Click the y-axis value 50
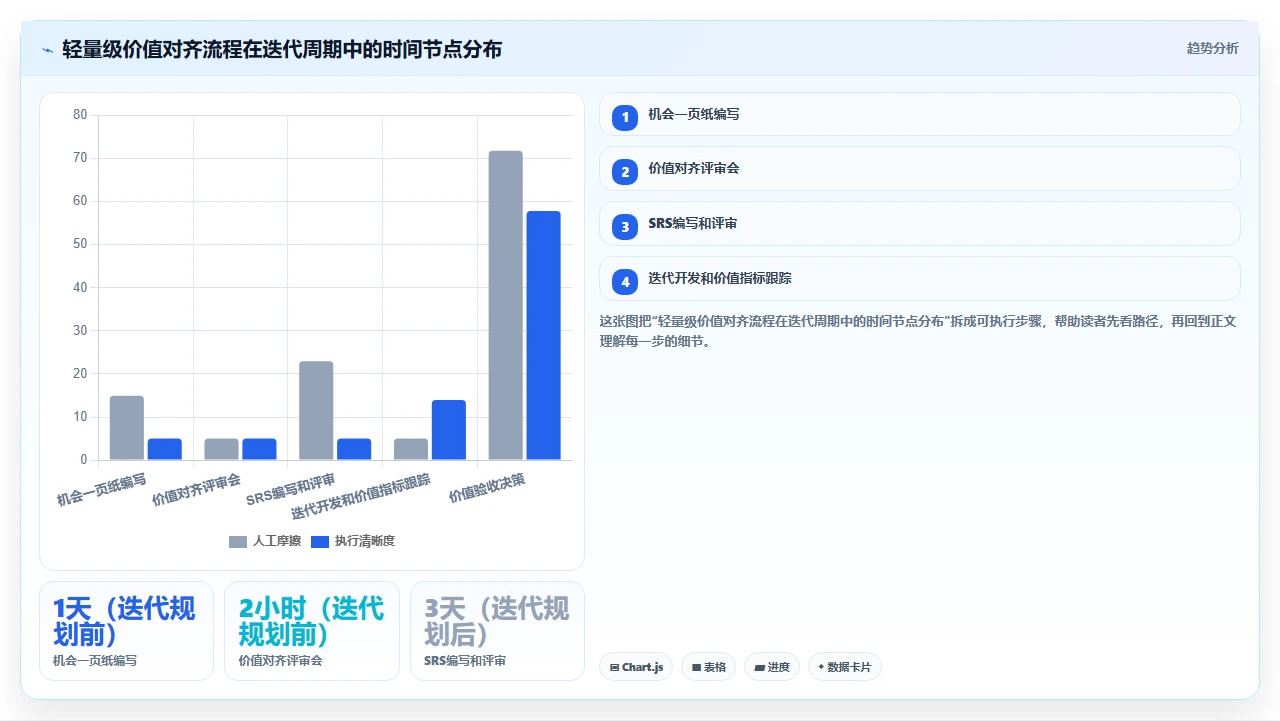This screenshot has height=721, width=1280. point(80,244)
